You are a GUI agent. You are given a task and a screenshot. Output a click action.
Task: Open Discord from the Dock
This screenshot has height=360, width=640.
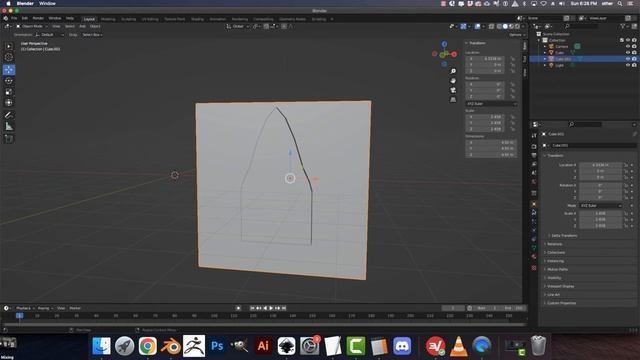(x=402, y=346)
